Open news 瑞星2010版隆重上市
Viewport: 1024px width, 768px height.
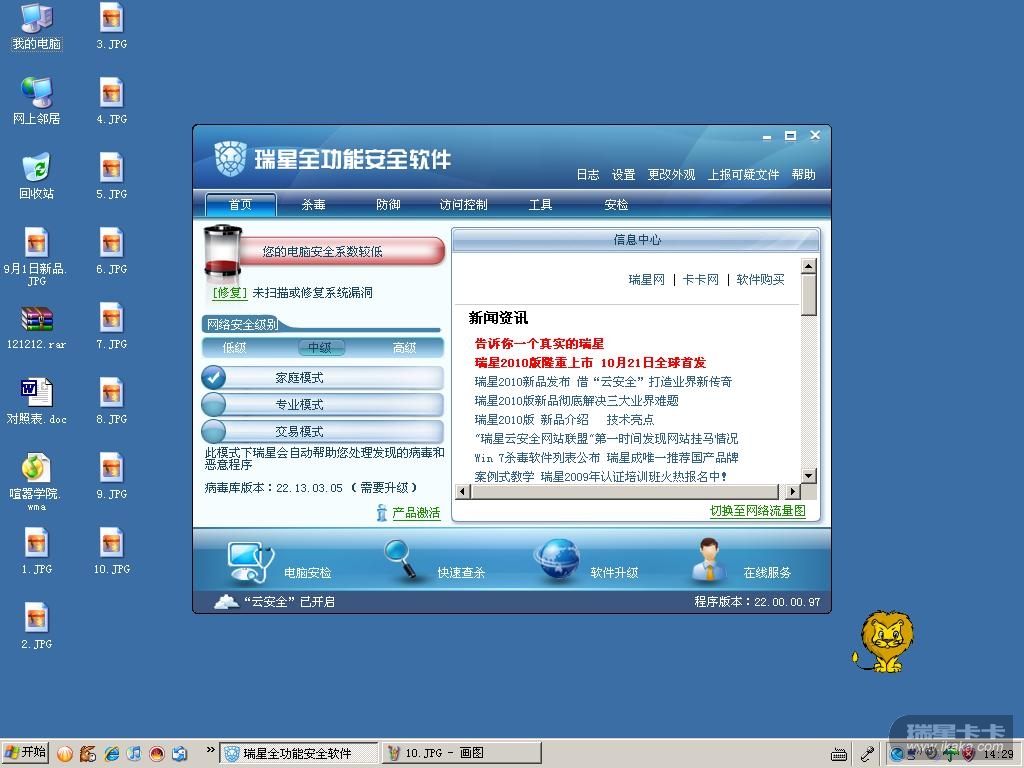pyautogui.click(x=590, y=362)
